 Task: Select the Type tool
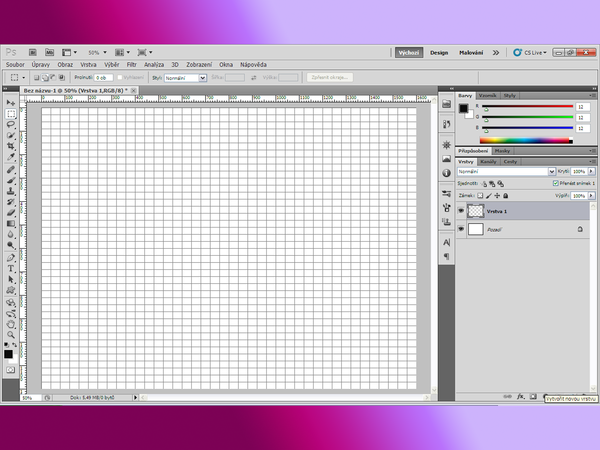(x=11, y=268)
